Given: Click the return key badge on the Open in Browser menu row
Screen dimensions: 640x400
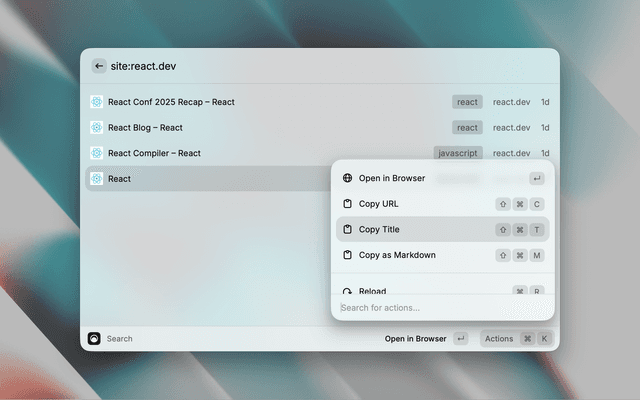Looking at the screenshot, I should [x=537, y=178].
